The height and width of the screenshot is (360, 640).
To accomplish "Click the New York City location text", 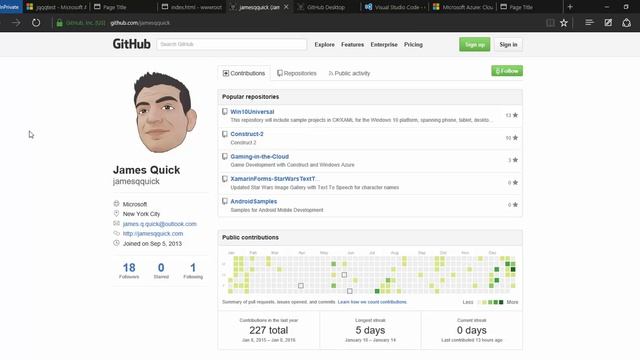I will click(141, 214).
